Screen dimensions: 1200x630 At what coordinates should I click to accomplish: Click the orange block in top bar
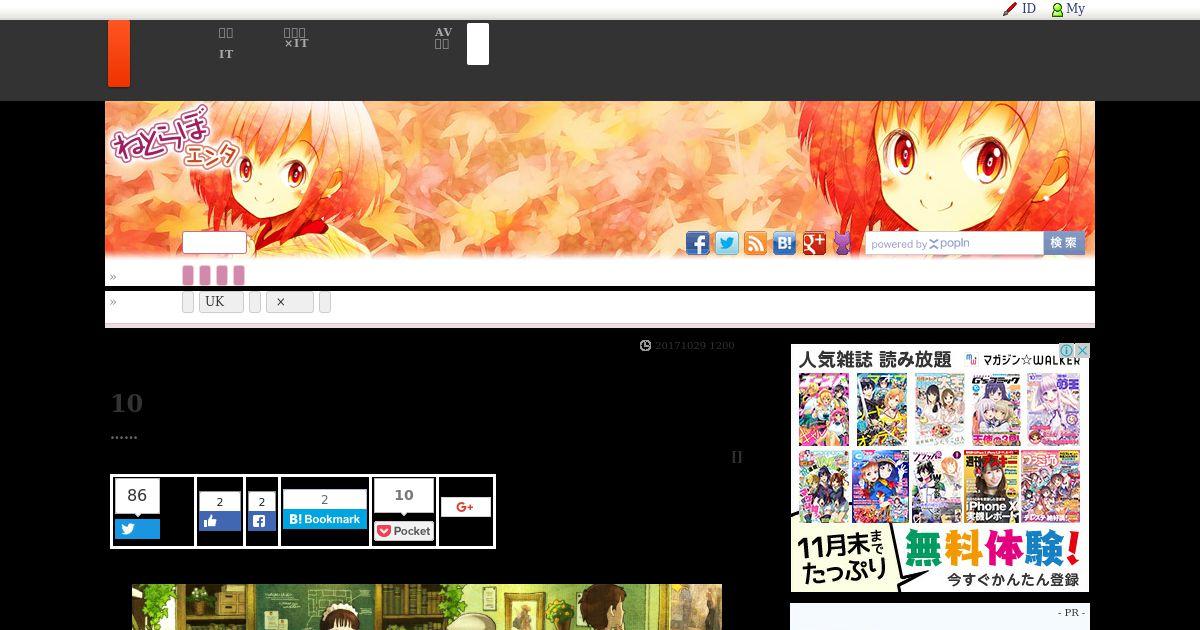pyautogui.click(x=119, y=53)
